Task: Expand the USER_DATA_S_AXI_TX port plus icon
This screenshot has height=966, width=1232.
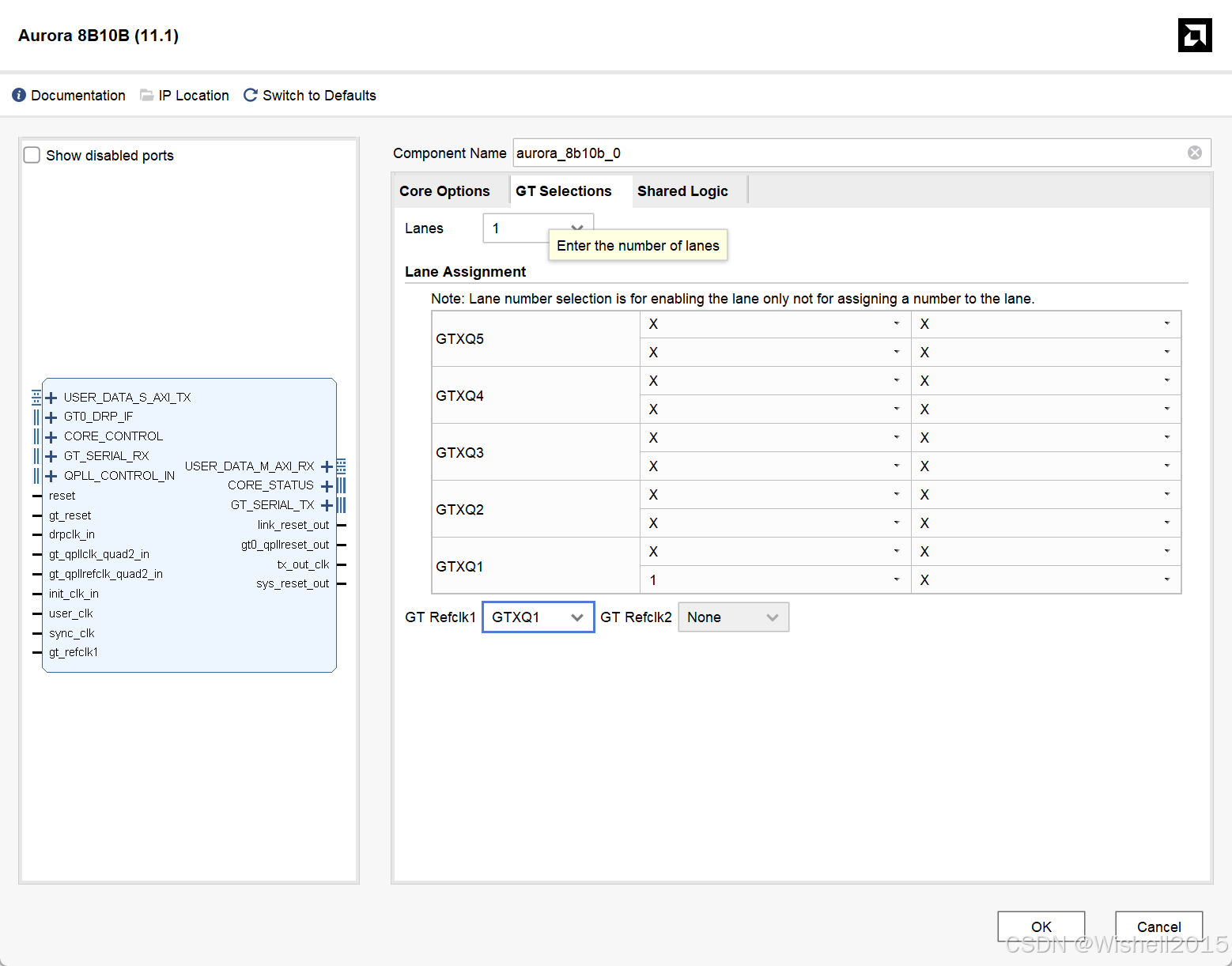Action: (51, 398)
